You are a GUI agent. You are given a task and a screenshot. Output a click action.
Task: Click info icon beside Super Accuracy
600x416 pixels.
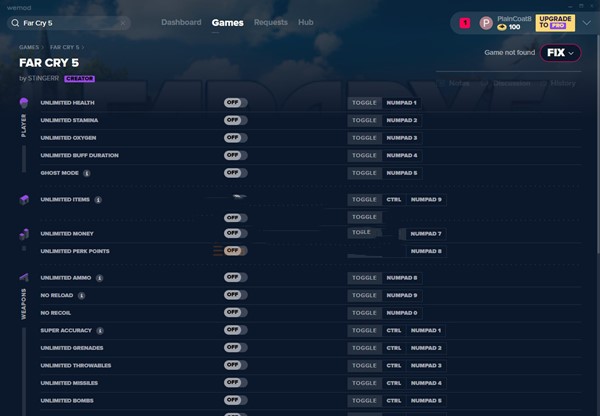(x=101, y=330)
